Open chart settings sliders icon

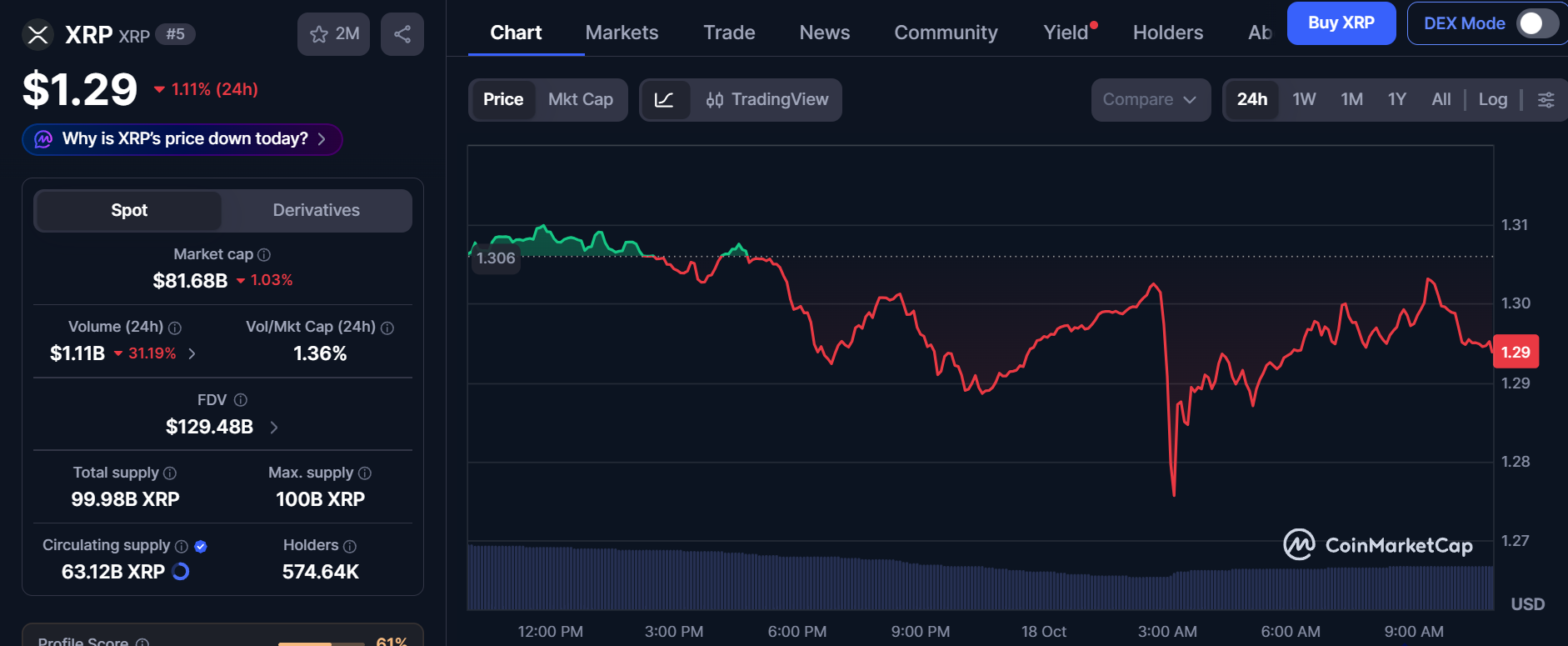pyautogui.click(x=1546, y=100)
